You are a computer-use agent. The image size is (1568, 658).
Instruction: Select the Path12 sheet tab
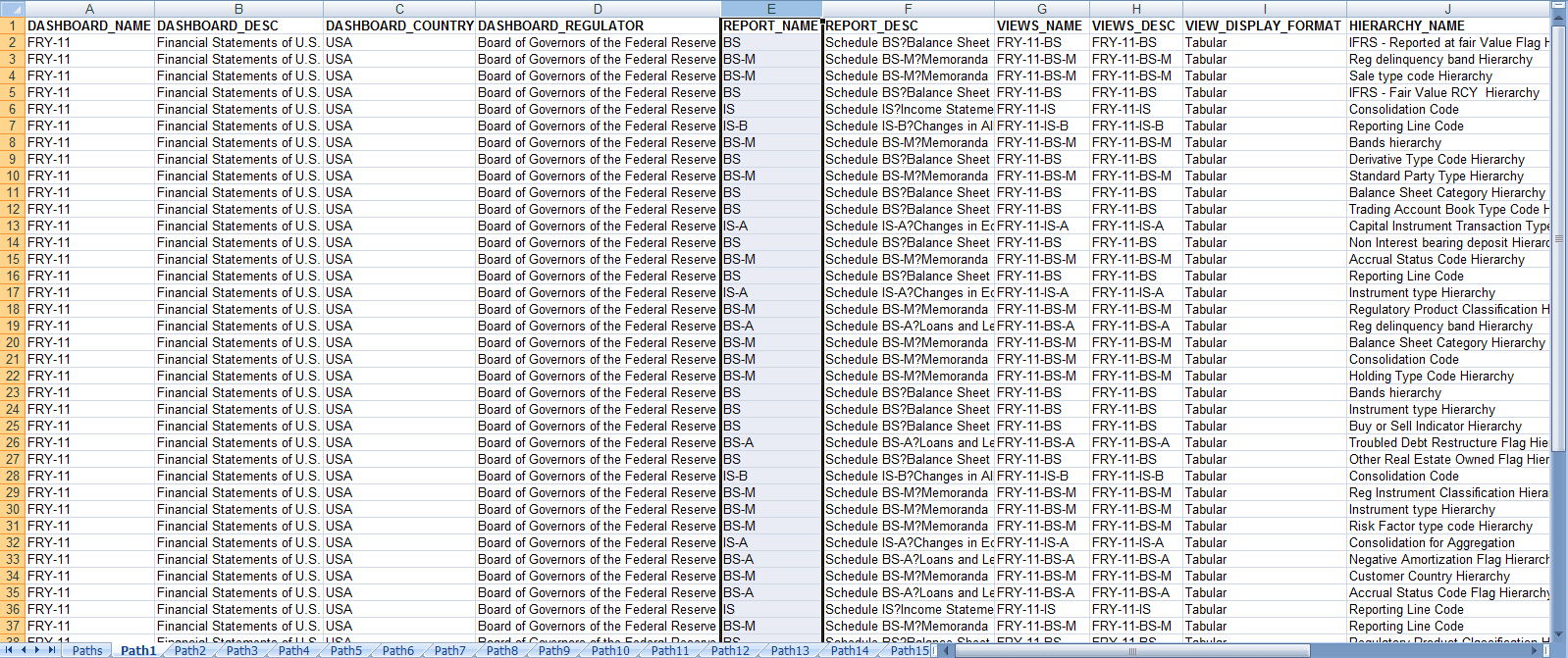730,650
